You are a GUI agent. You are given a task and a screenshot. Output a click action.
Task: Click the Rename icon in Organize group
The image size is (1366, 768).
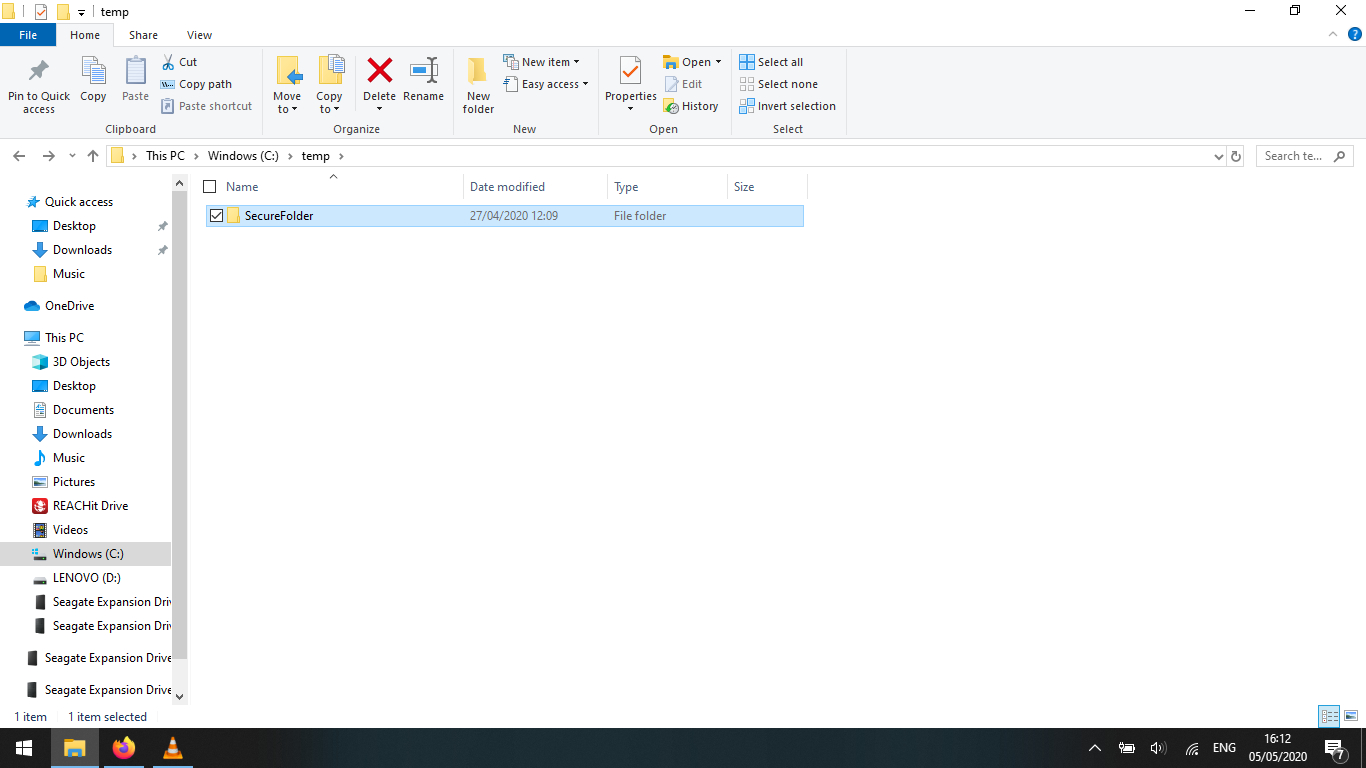click(423, 72)
